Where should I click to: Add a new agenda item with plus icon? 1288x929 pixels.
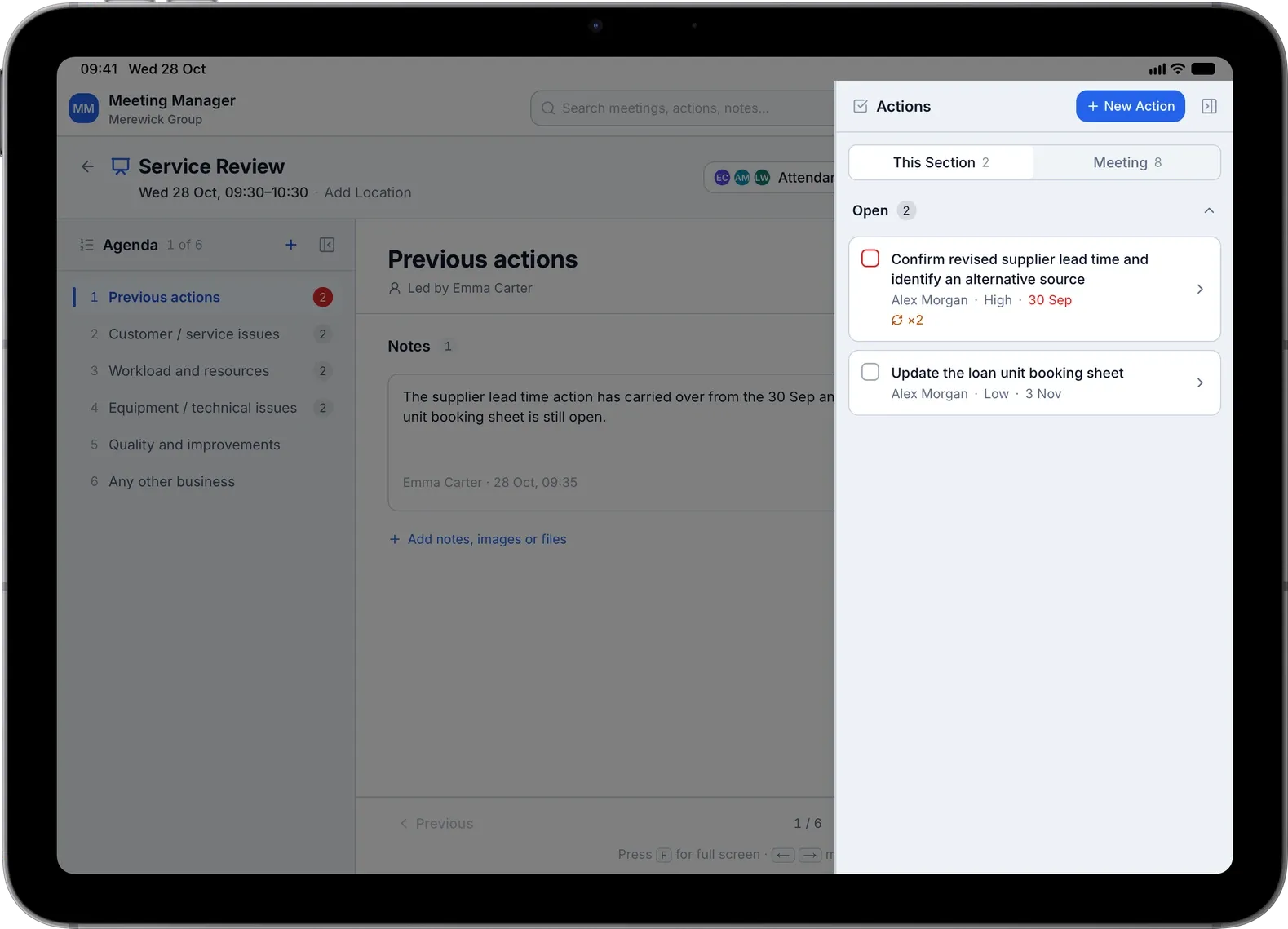point(290,245)
